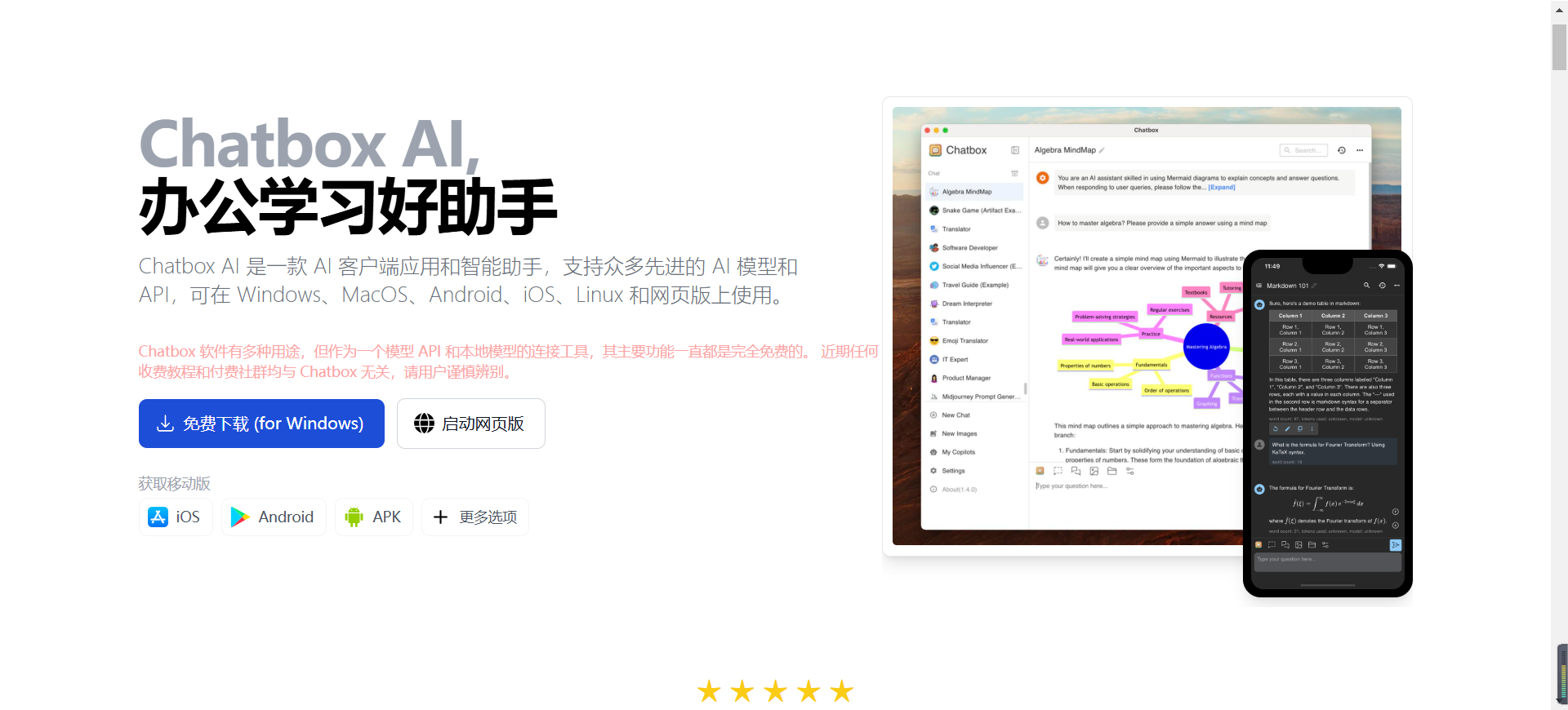Viewport: 1568px width, 710px height.
Task: Click the globe icon in 启动网页版
Action: pos(424,424)
